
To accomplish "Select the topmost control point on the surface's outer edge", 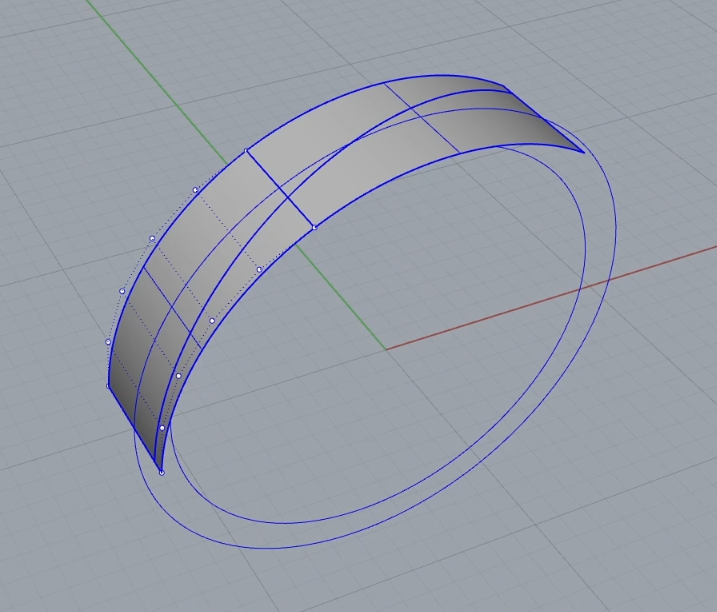I will coord(246,151).
